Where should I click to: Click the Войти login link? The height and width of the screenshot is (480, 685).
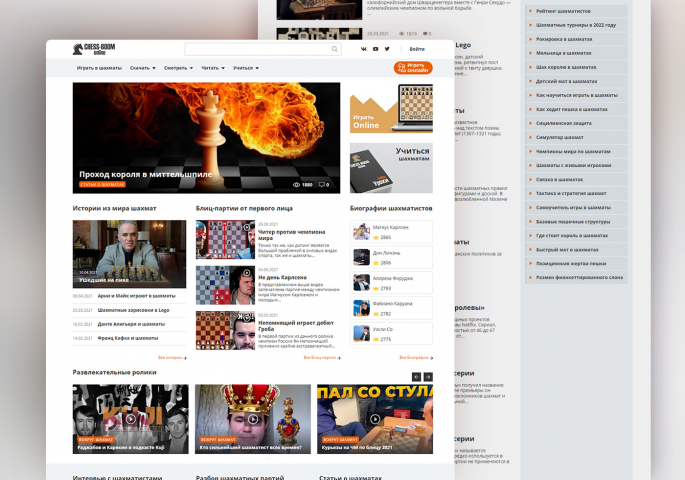pos(417,49)
